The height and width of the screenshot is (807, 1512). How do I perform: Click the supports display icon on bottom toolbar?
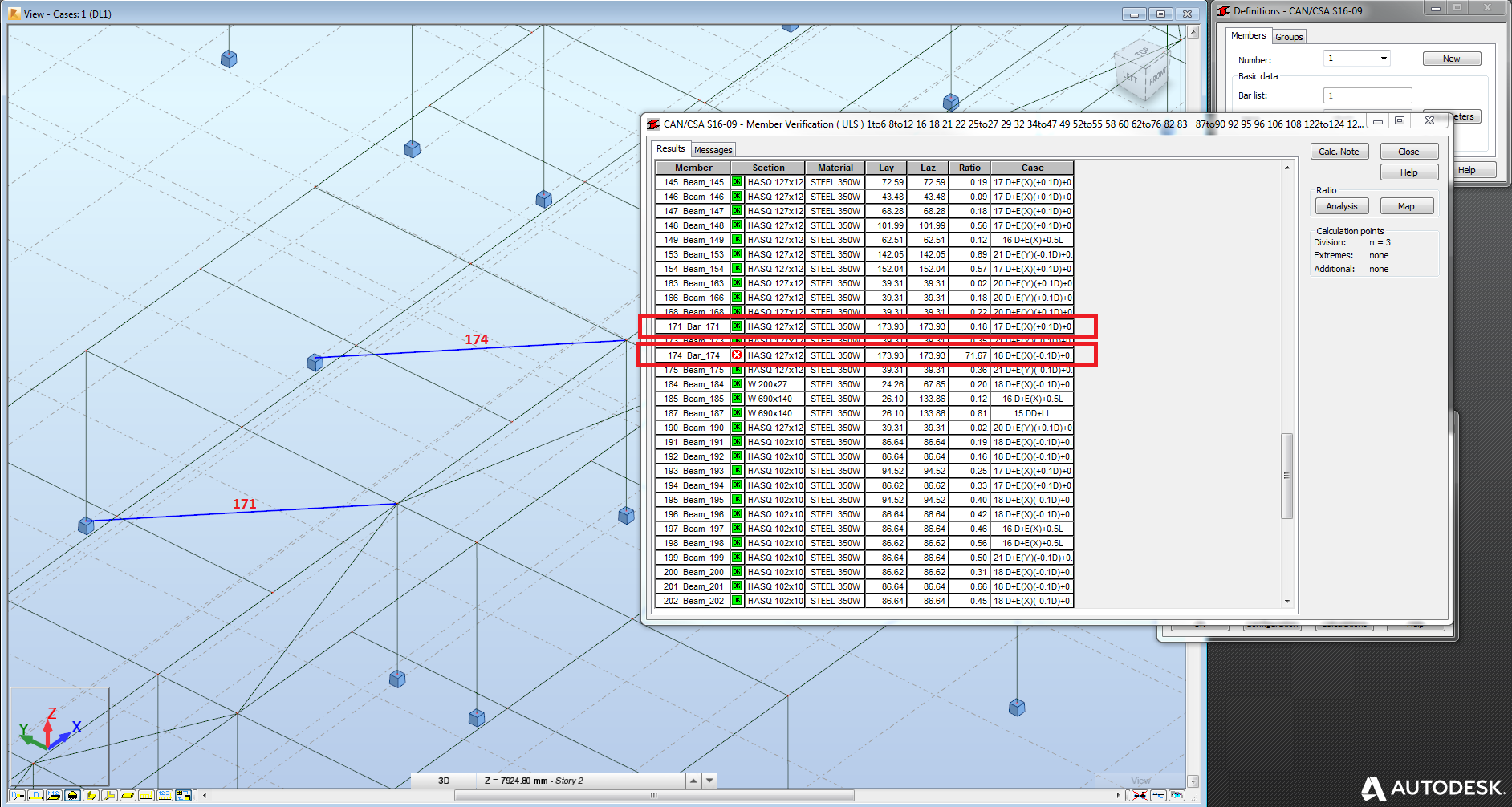click(72, 797)
